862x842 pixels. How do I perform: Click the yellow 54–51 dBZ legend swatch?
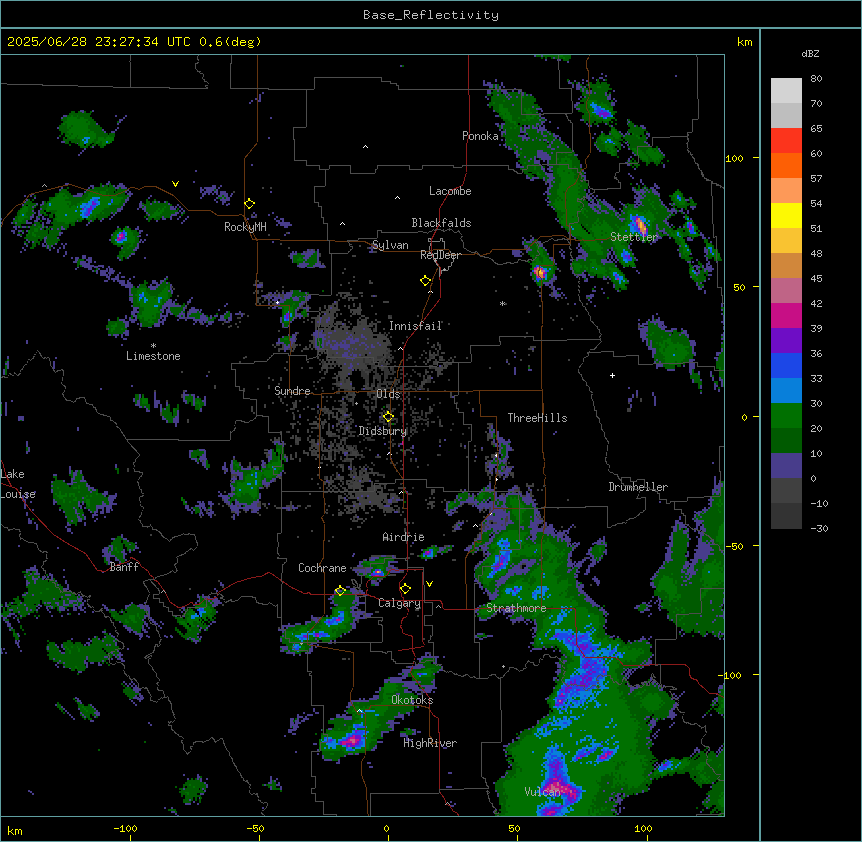click(786, 215)
